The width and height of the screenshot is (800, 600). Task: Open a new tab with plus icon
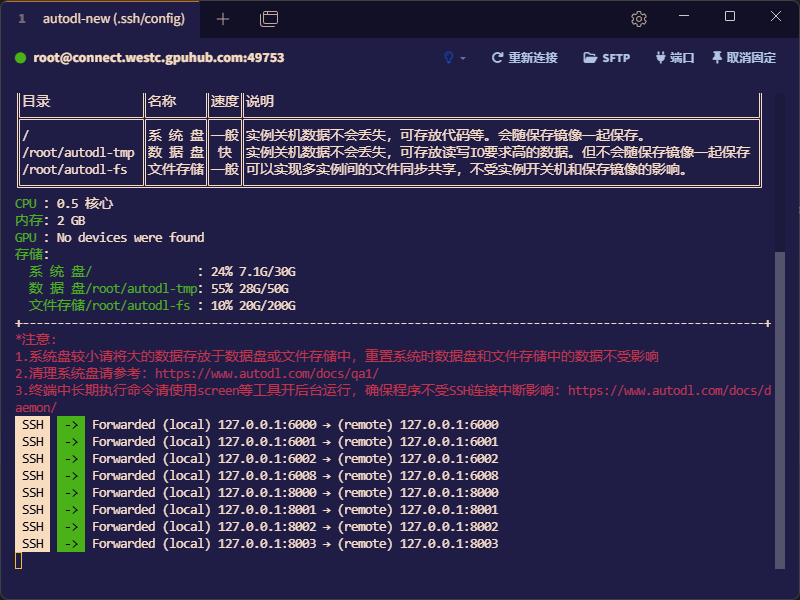223,19
